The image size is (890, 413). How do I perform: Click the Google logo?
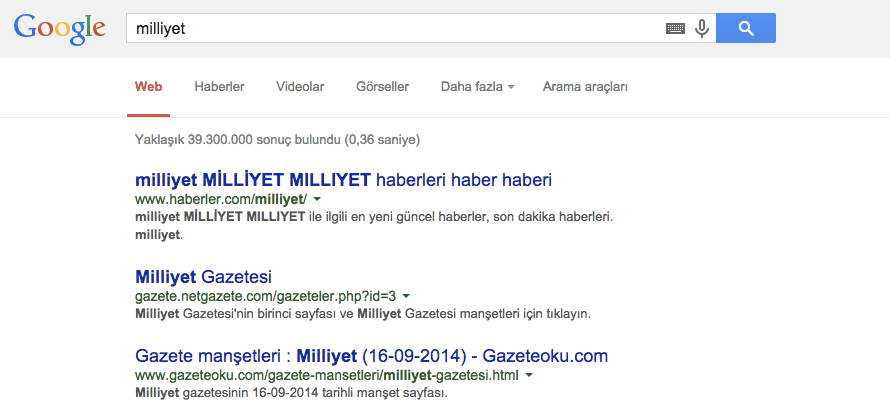click(x=60, y=29)
